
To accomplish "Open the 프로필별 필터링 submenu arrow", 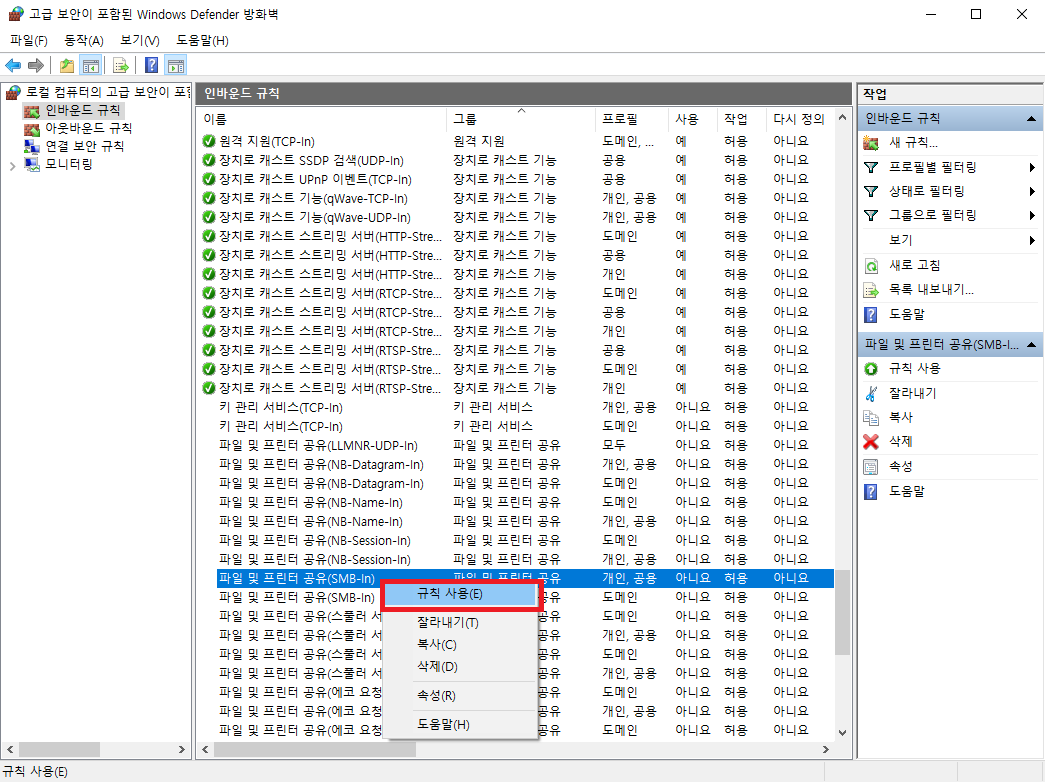I will 1032,167.
